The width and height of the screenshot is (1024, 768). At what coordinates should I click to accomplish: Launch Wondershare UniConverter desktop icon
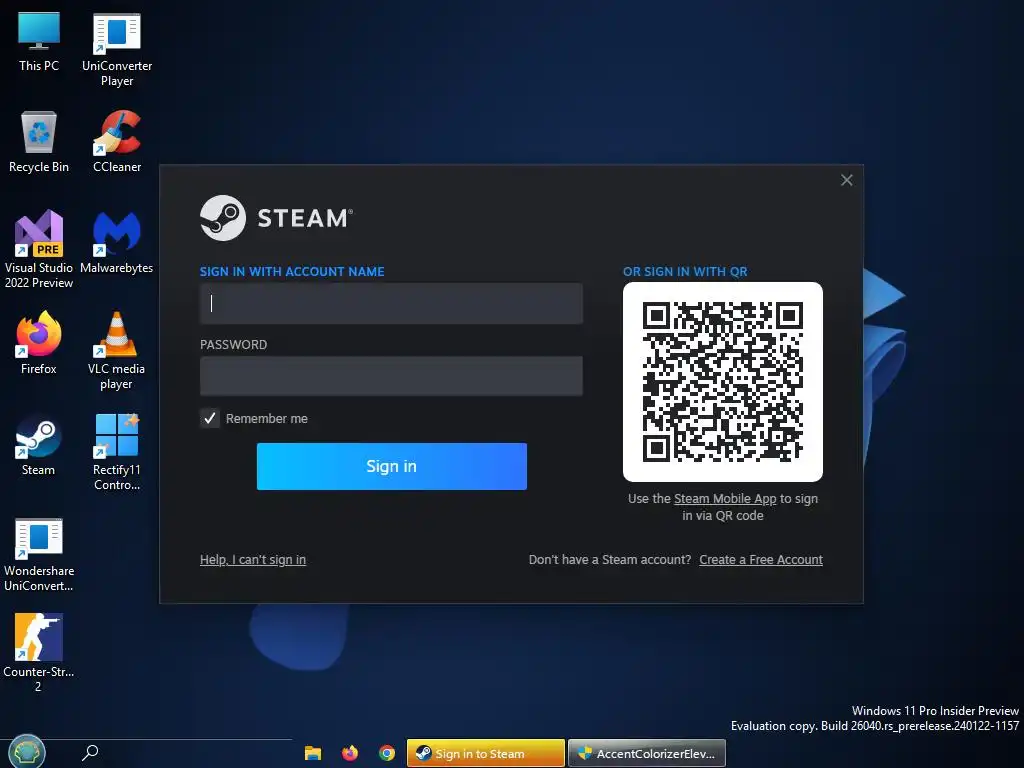39,554
